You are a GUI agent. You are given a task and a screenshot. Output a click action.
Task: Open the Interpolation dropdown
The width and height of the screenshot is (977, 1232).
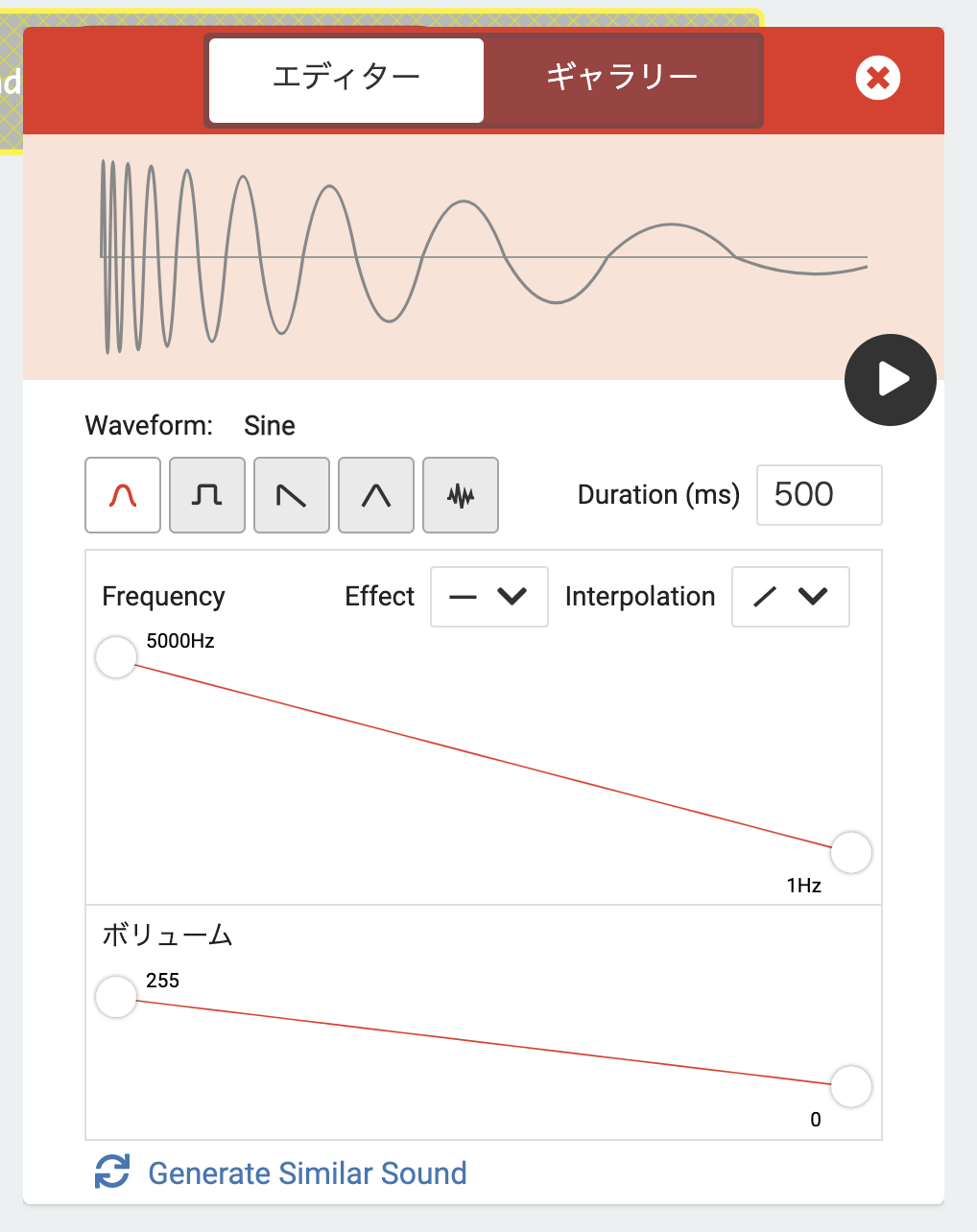point(791,597)
